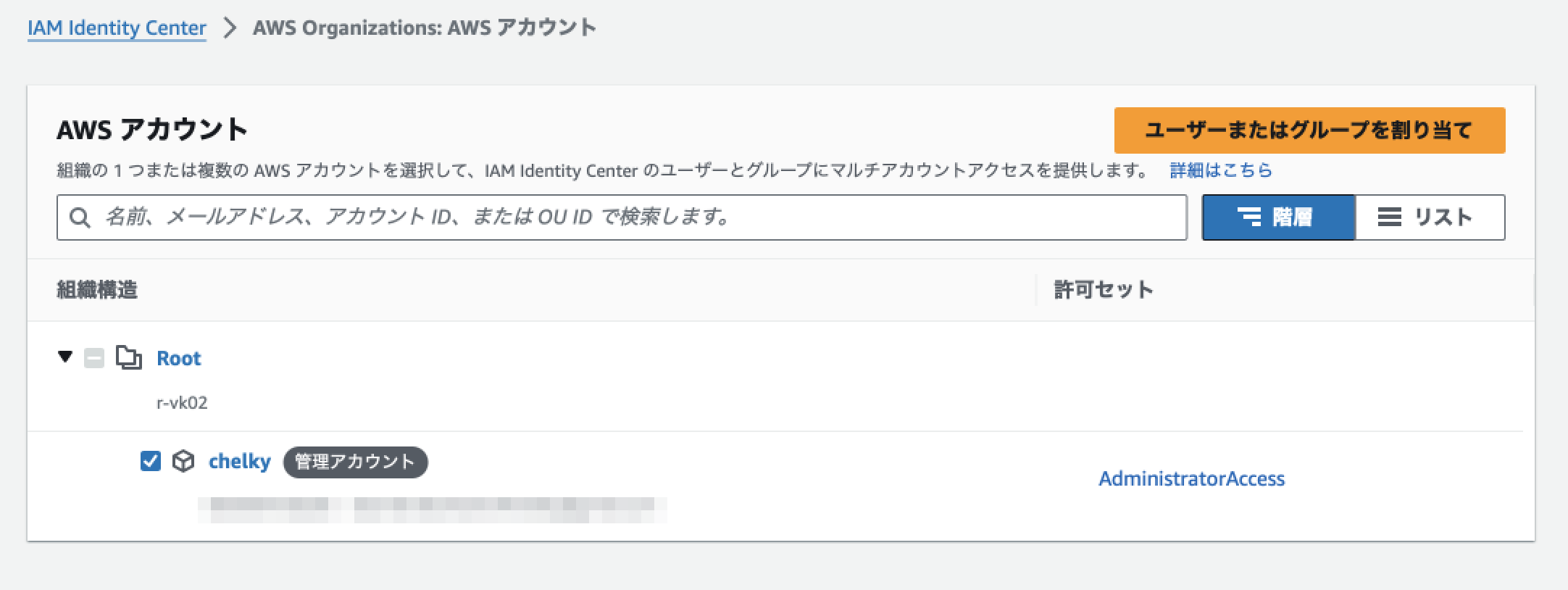
Task: Open the Root organizational unit link
Action: [178, 357]
